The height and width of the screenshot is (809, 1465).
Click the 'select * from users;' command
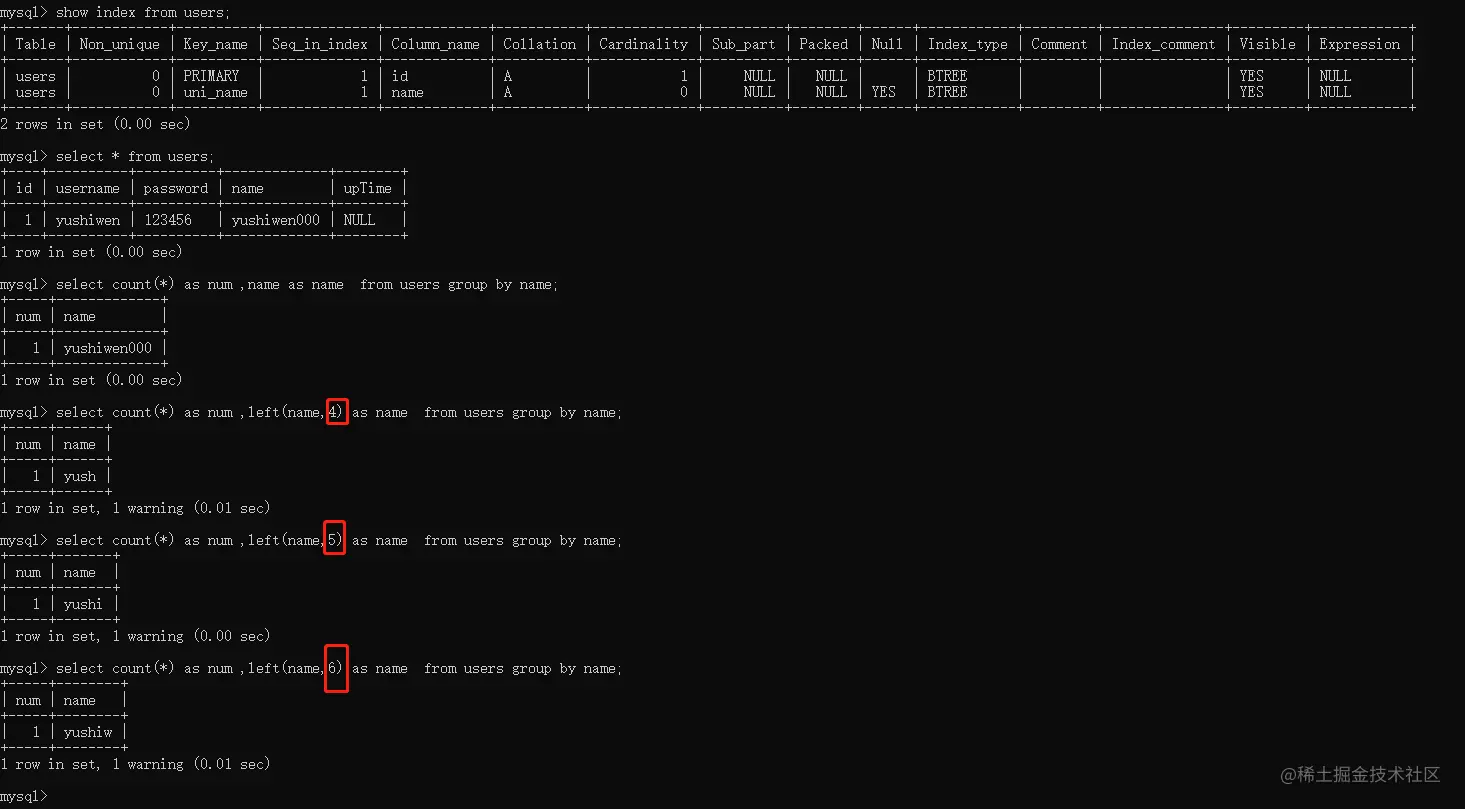tap(135, 156)
